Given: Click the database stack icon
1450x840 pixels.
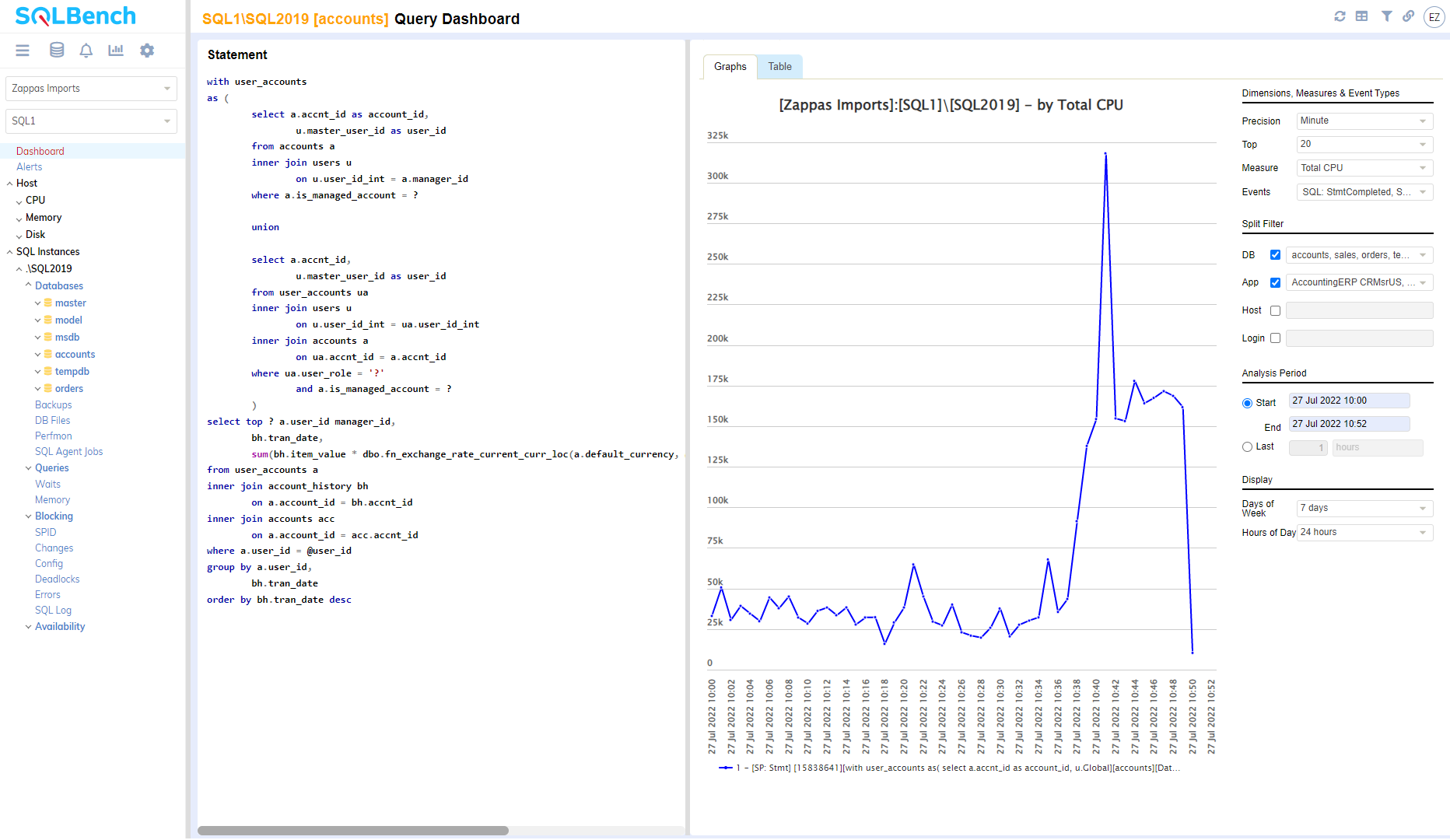Looking at the screenshot, I should (x=57, y=51).
